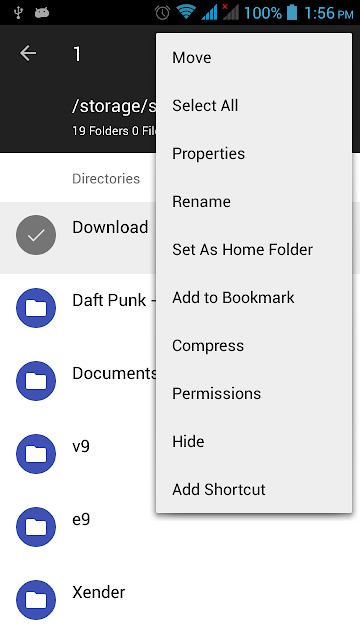Choose Add Shortcut menu entry

[x=253, y=489]
